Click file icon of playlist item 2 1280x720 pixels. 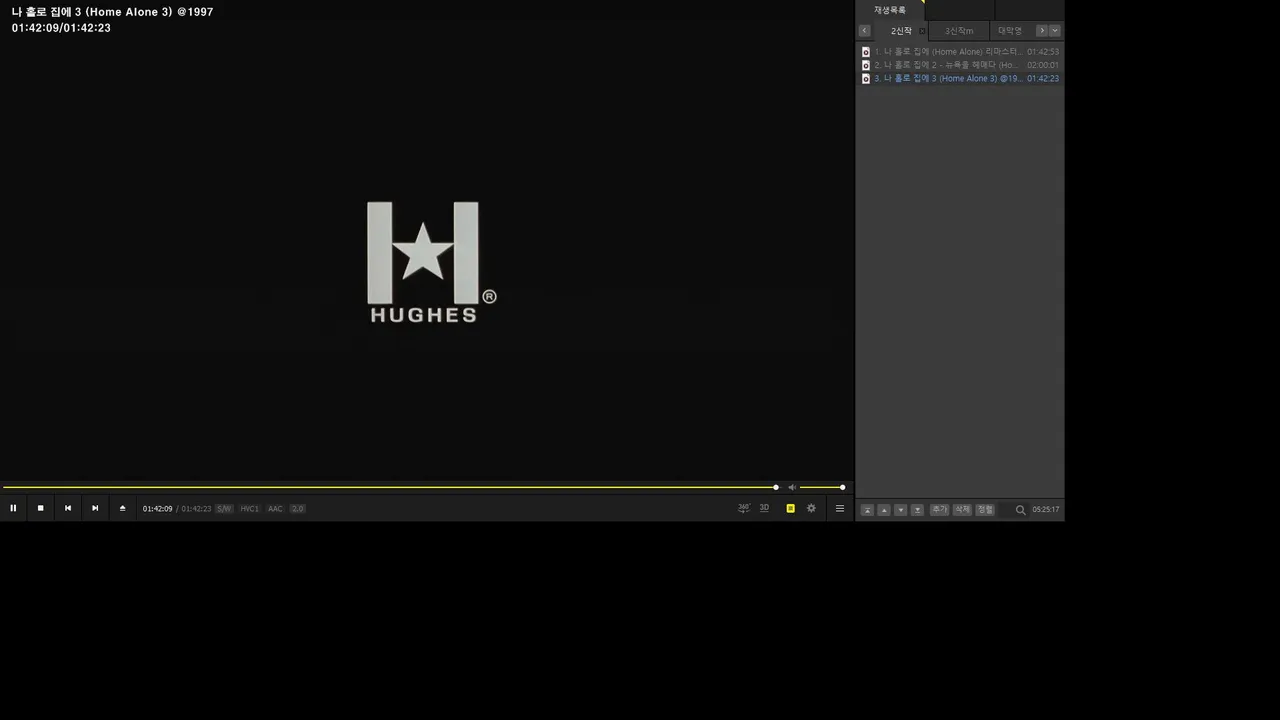866,65
